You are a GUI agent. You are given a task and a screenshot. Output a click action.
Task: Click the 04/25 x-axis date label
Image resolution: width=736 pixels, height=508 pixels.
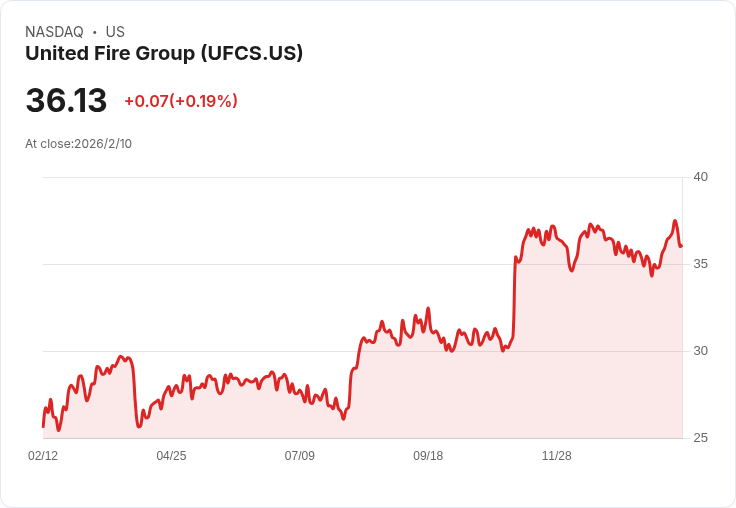pos(171,456)
